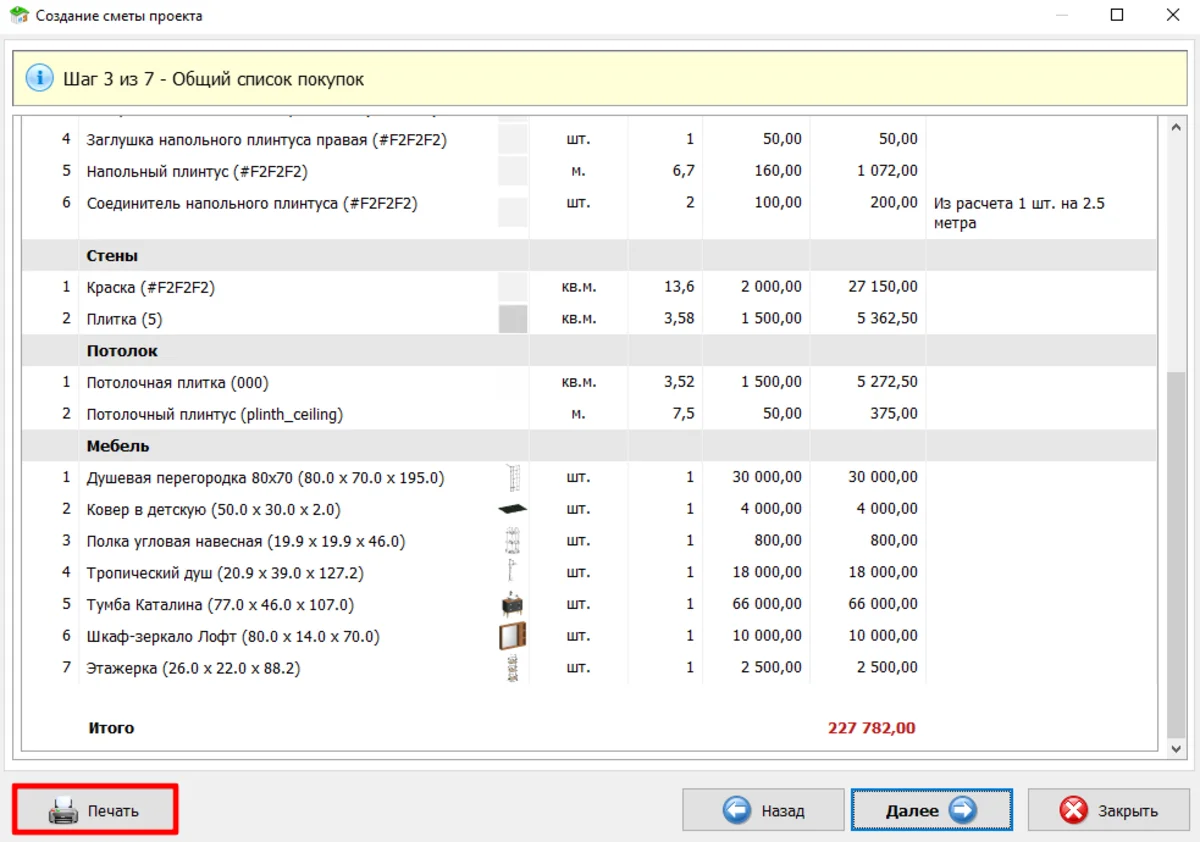Click the Печать printer button
Screen dimensions: 1200x842
coord(95,810)
